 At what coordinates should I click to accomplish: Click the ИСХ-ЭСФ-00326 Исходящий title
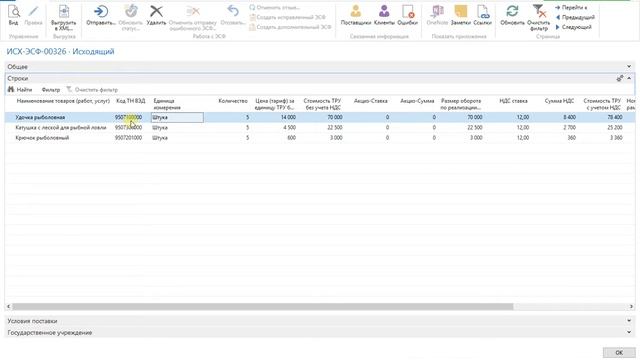pos(60,51)
